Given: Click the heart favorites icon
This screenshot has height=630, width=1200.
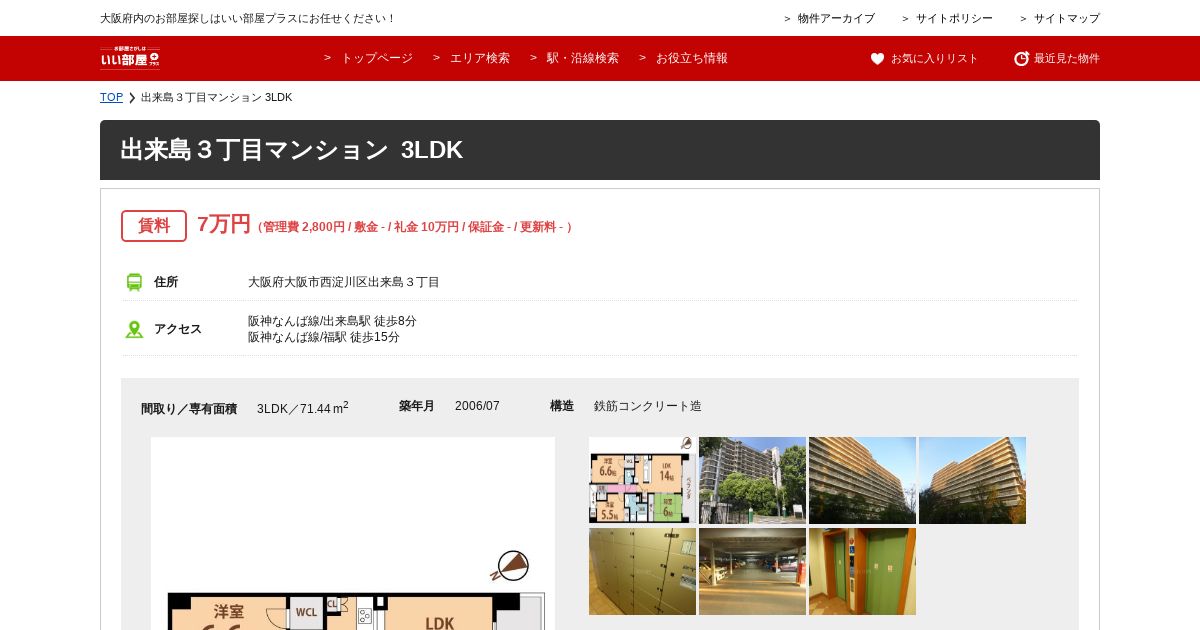Looking at the screenshot, I should [878, 59].
